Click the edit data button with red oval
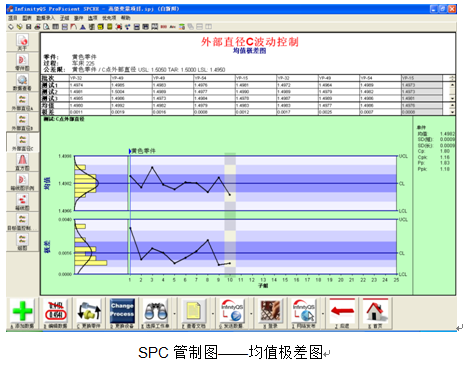This screenshot has width=463, height=365. pyautogui.click(x=56, y=311)
